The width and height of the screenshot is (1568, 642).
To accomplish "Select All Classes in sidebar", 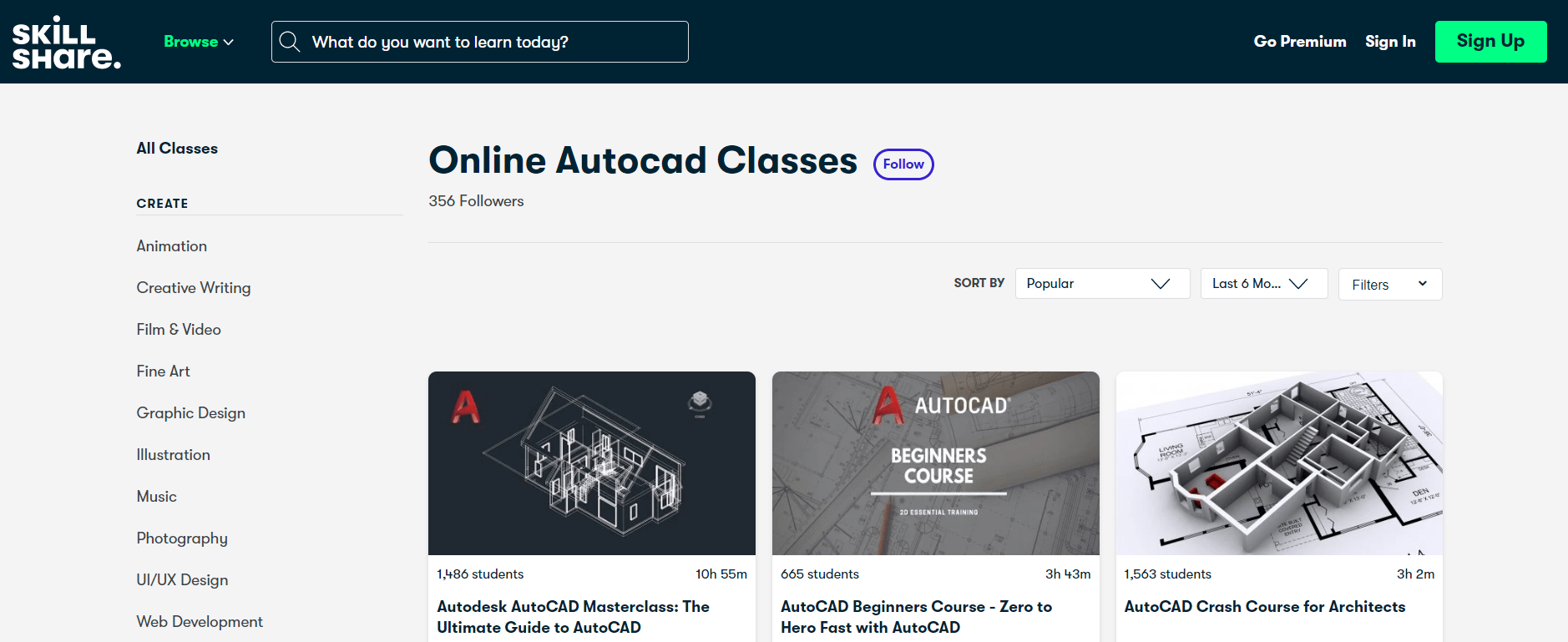I will (x=177, y=149).
